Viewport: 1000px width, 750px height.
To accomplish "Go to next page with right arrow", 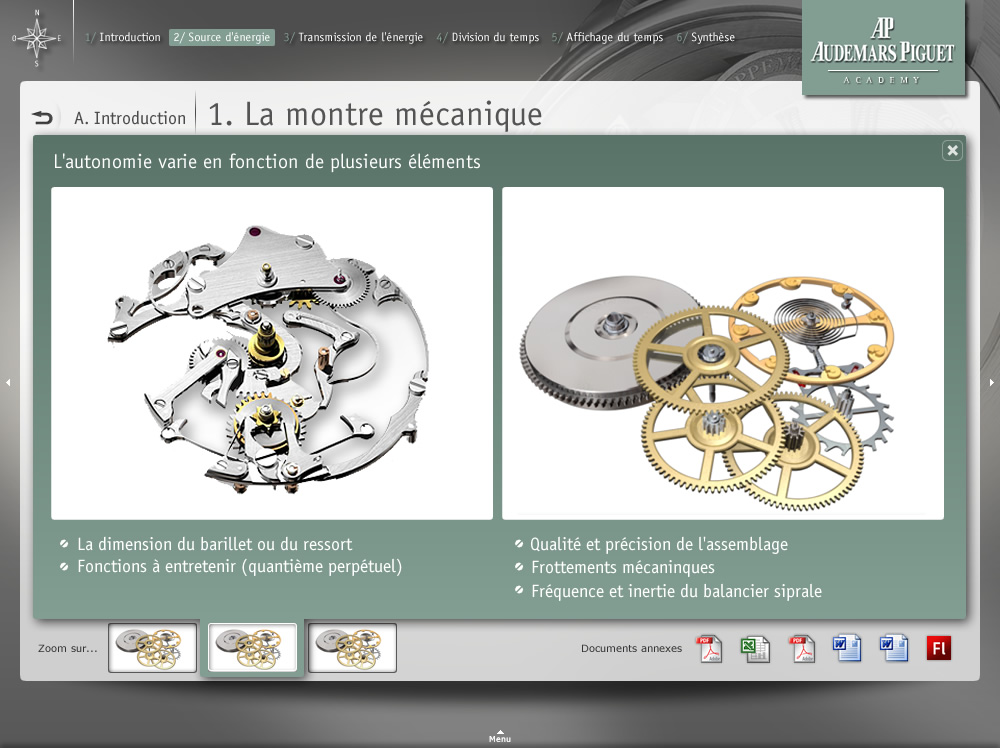I will tap(992, 383).
